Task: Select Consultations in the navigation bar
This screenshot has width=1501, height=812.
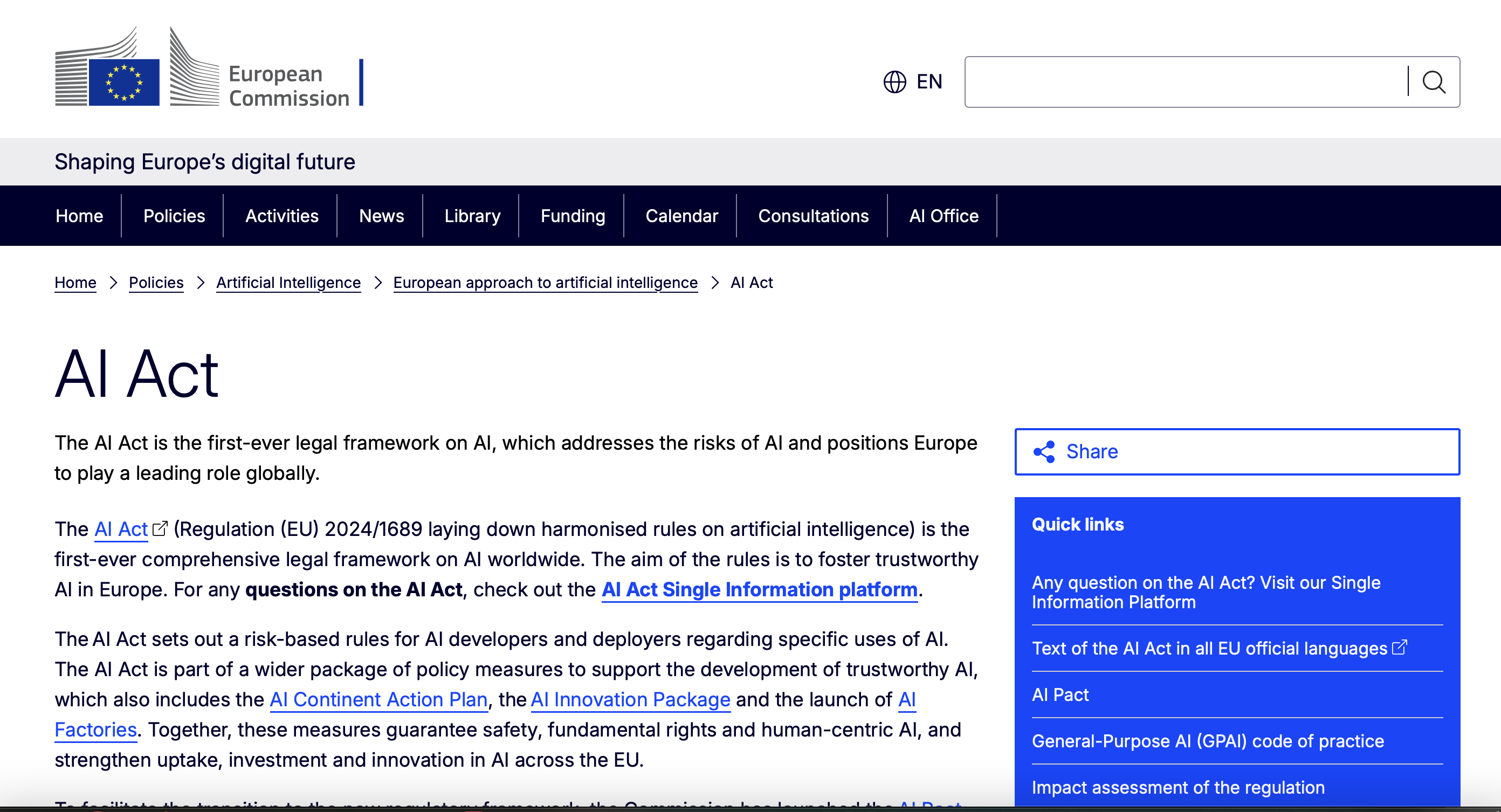Action: [x=814, y=216]
